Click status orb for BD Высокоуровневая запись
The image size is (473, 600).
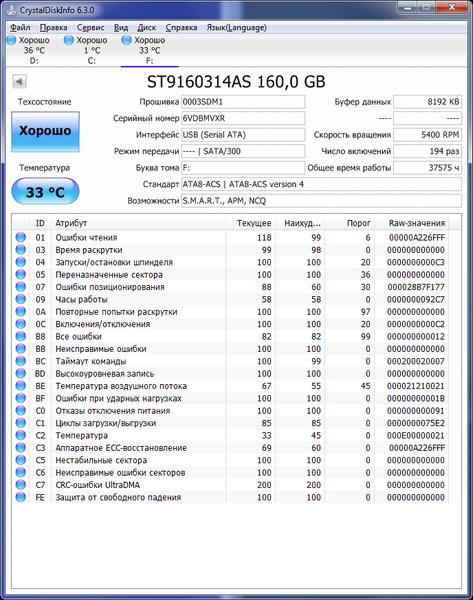coord(21,373)
